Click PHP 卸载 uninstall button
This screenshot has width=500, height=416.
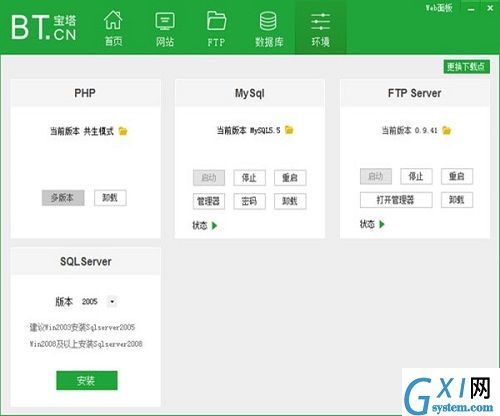[x=110, y=198]
